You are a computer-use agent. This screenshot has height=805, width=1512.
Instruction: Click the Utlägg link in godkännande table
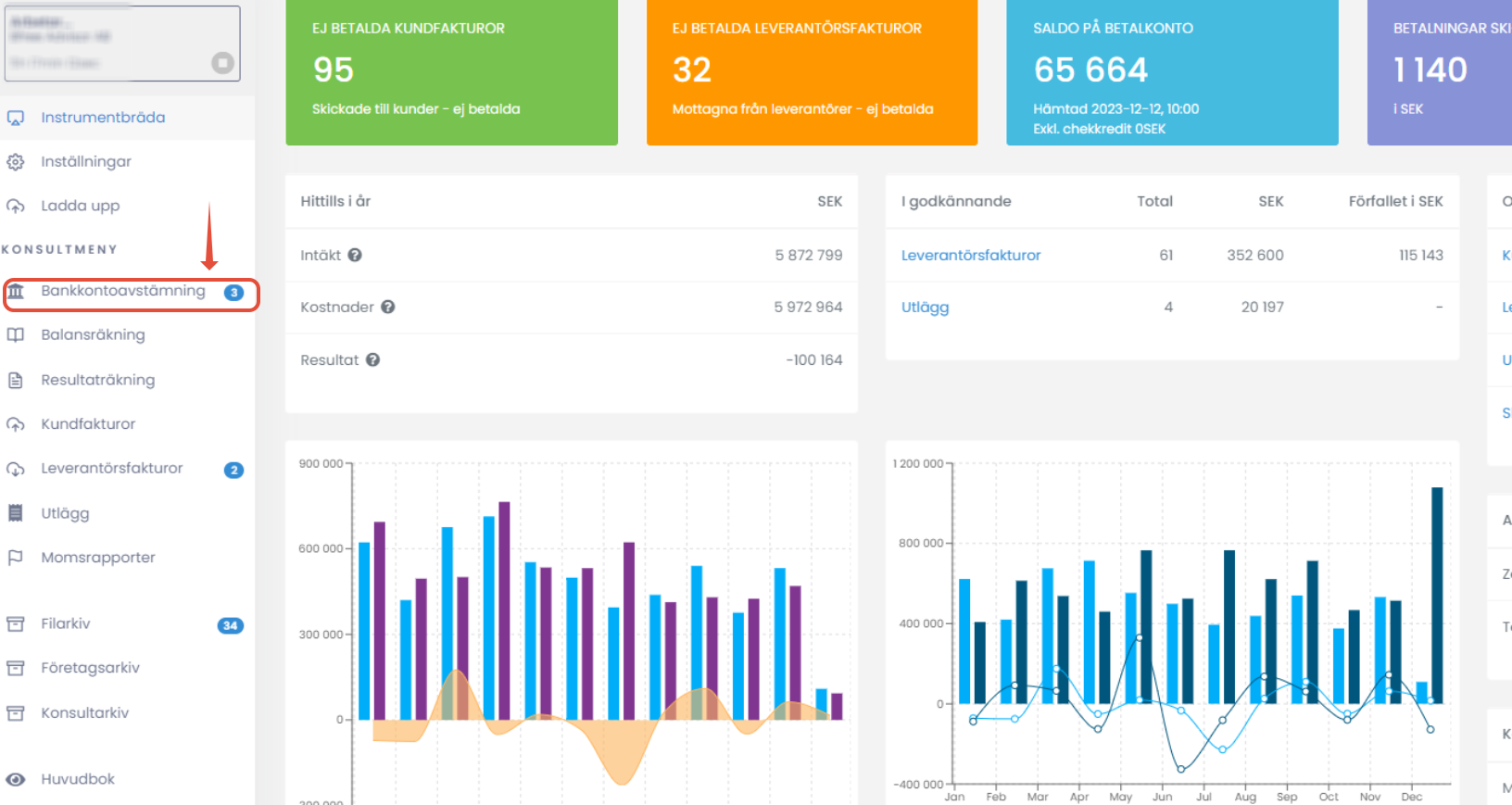pos(925,308)
